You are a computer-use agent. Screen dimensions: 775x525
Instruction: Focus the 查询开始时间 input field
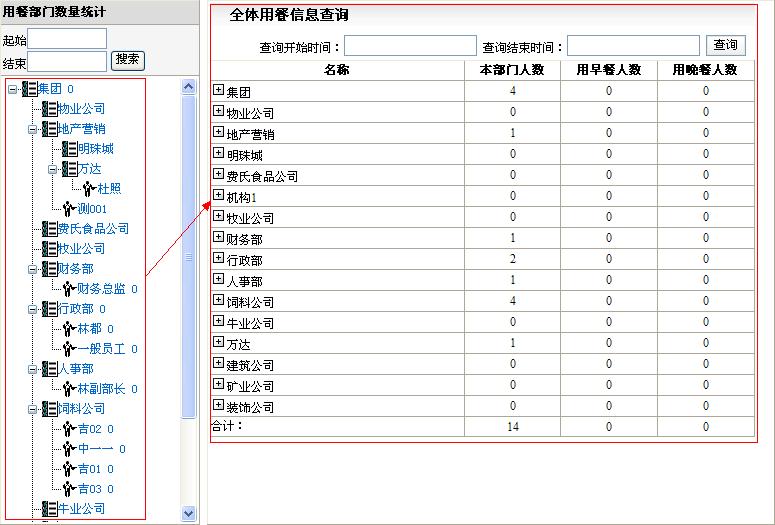pos(410,46)
